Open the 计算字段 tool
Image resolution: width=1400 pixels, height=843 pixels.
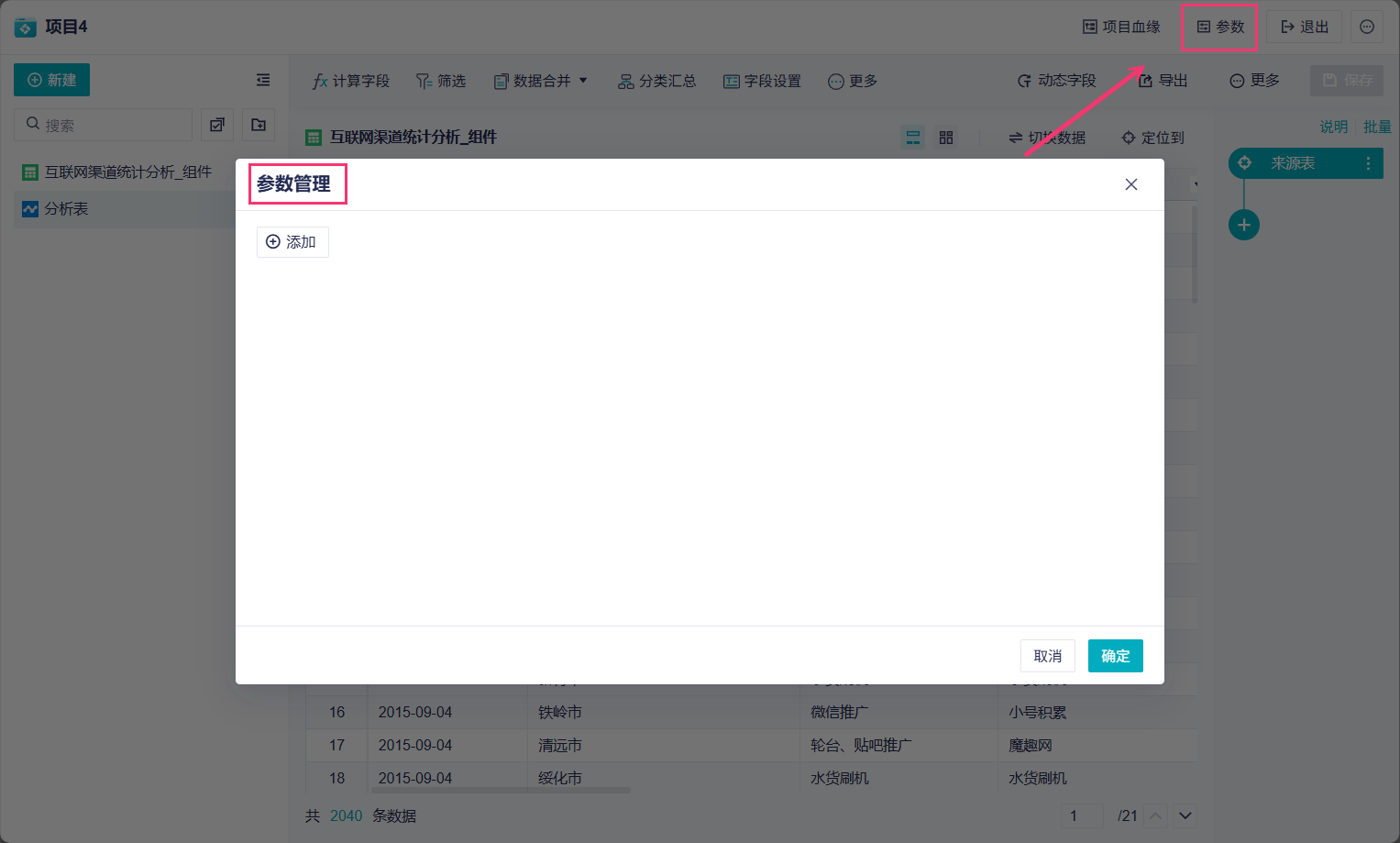[351, 81]
